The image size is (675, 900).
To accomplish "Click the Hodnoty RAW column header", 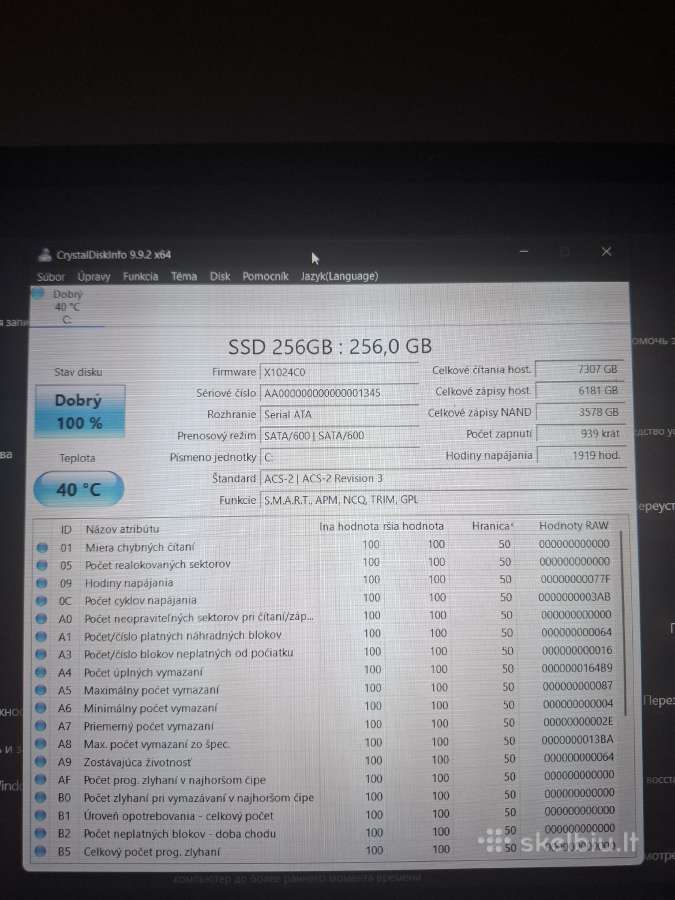I will click(573, 526).
